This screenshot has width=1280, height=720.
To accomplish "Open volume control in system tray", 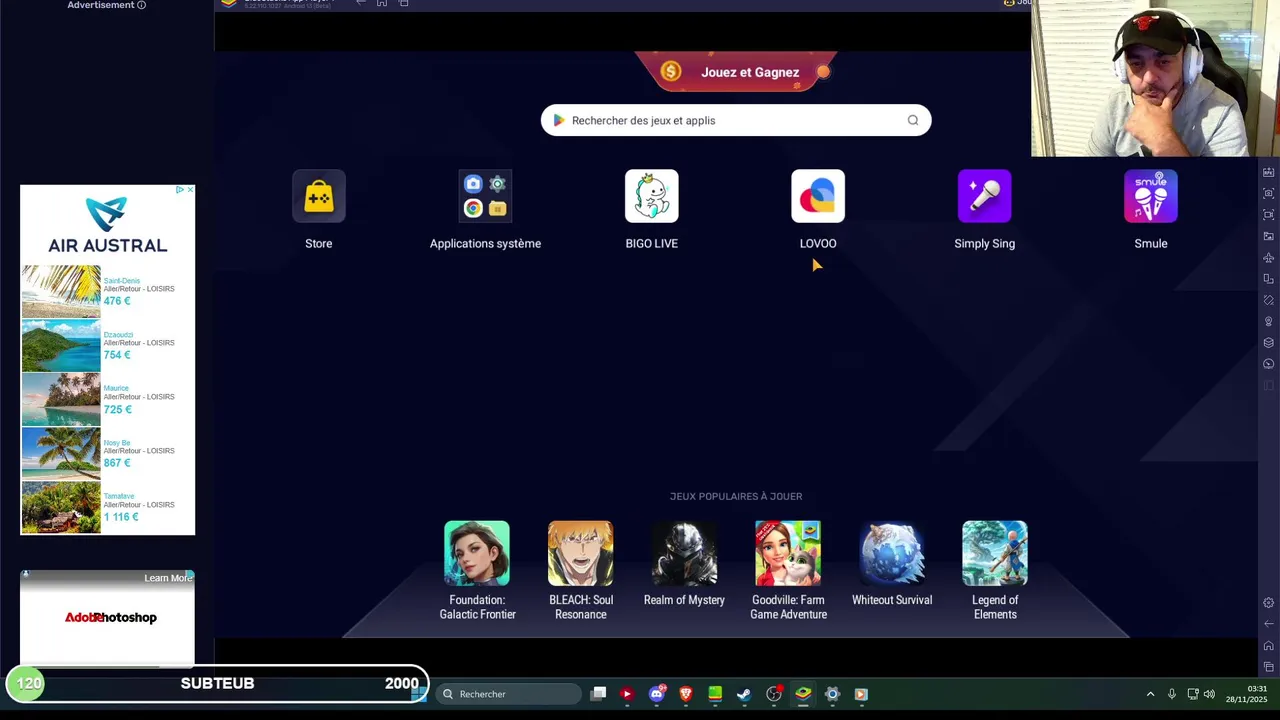I will (1209, 694).
